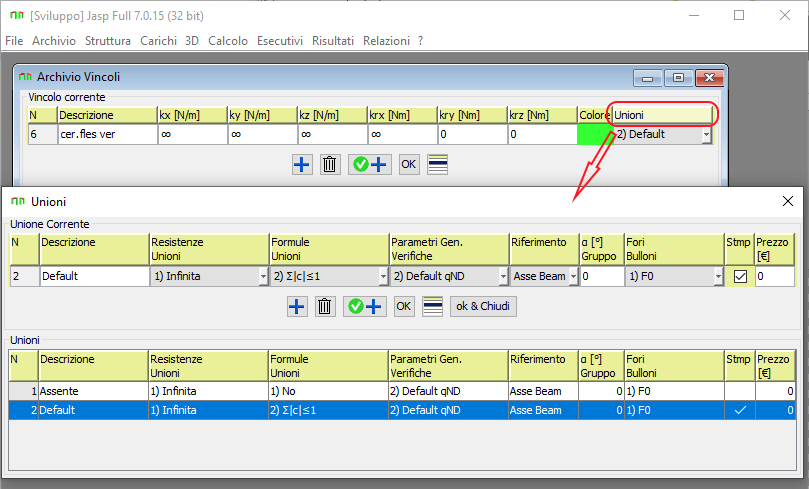Minimize the Archivio Vincoli window

pos(648,78)
